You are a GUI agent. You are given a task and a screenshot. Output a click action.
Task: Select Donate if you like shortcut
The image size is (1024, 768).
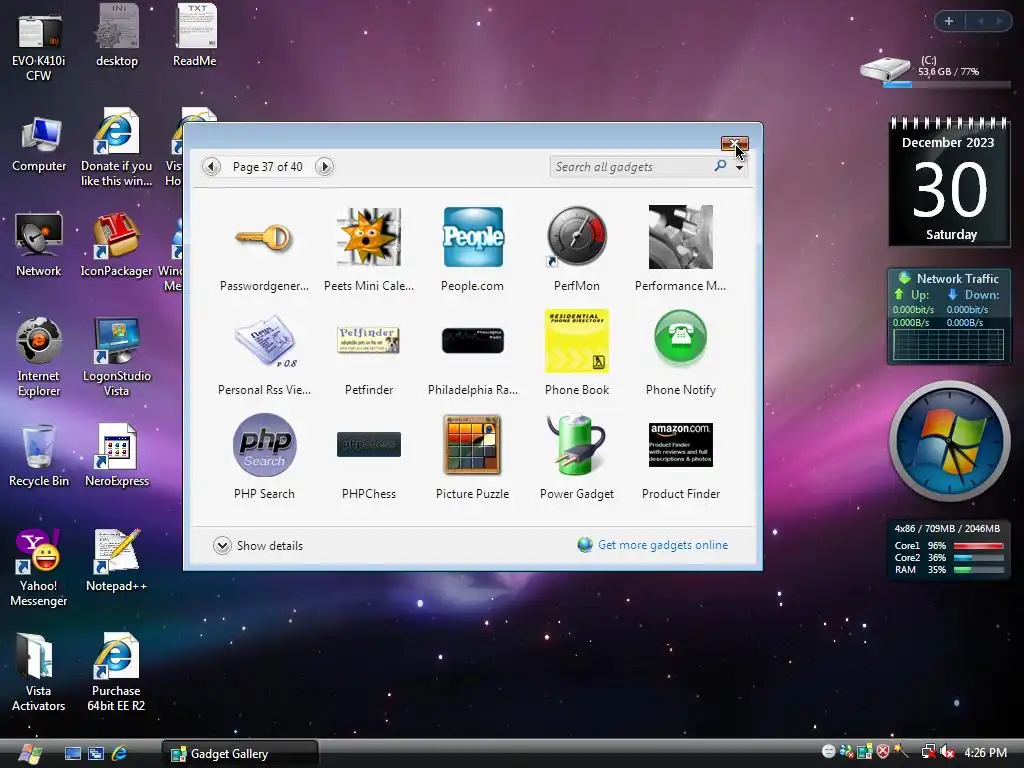click(116, 148)
